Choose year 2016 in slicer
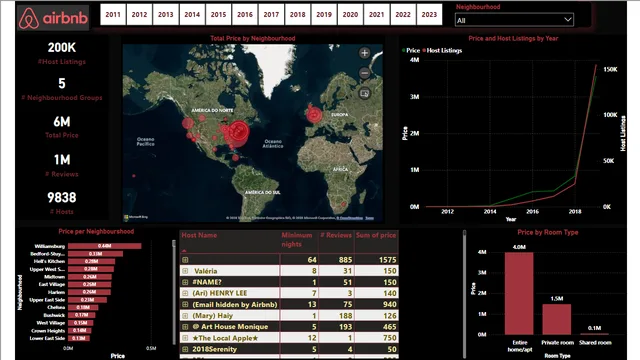 tap(245, 15)
